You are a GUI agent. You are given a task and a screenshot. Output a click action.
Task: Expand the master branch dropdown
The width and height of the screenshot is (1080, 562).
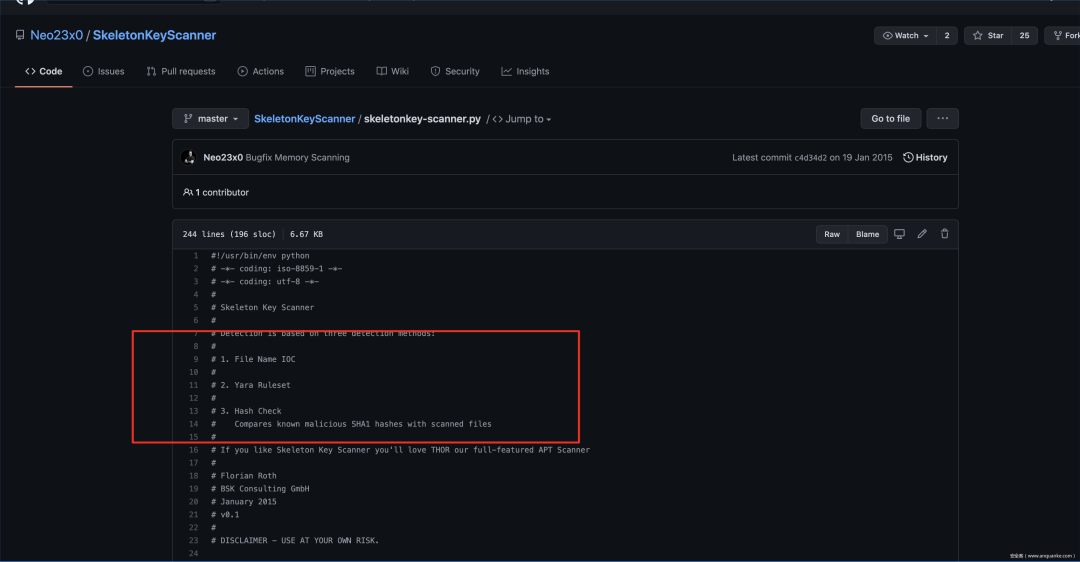(210, 118)
